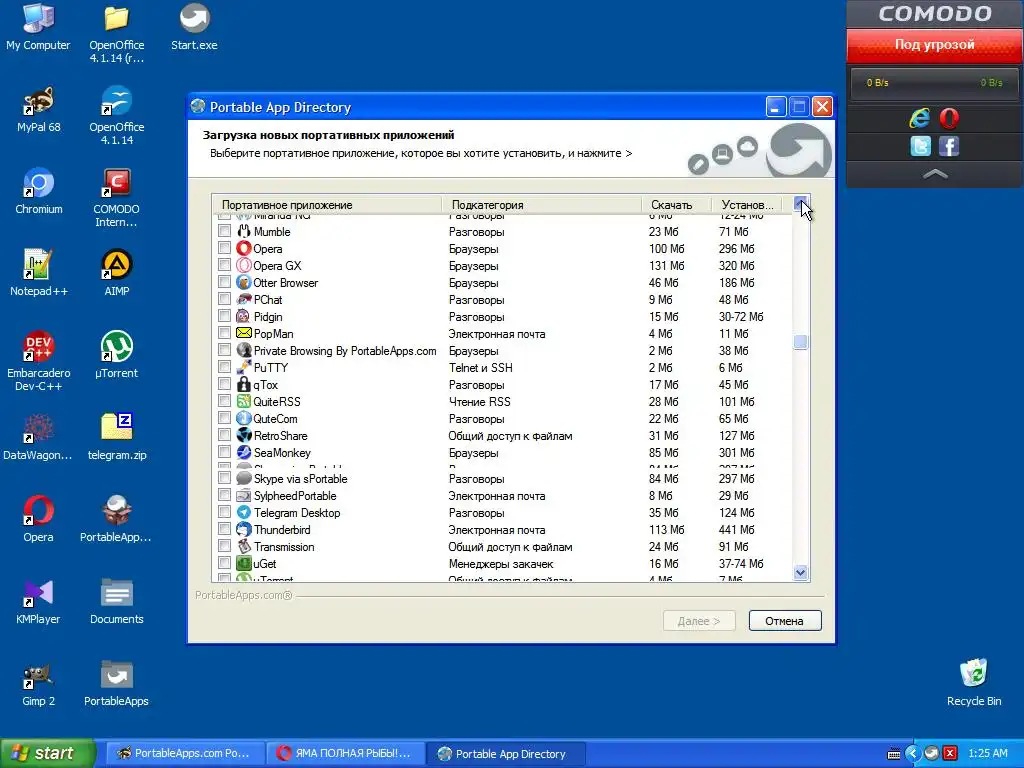Check the Opera GX checkbox

(x=225, y=265)
